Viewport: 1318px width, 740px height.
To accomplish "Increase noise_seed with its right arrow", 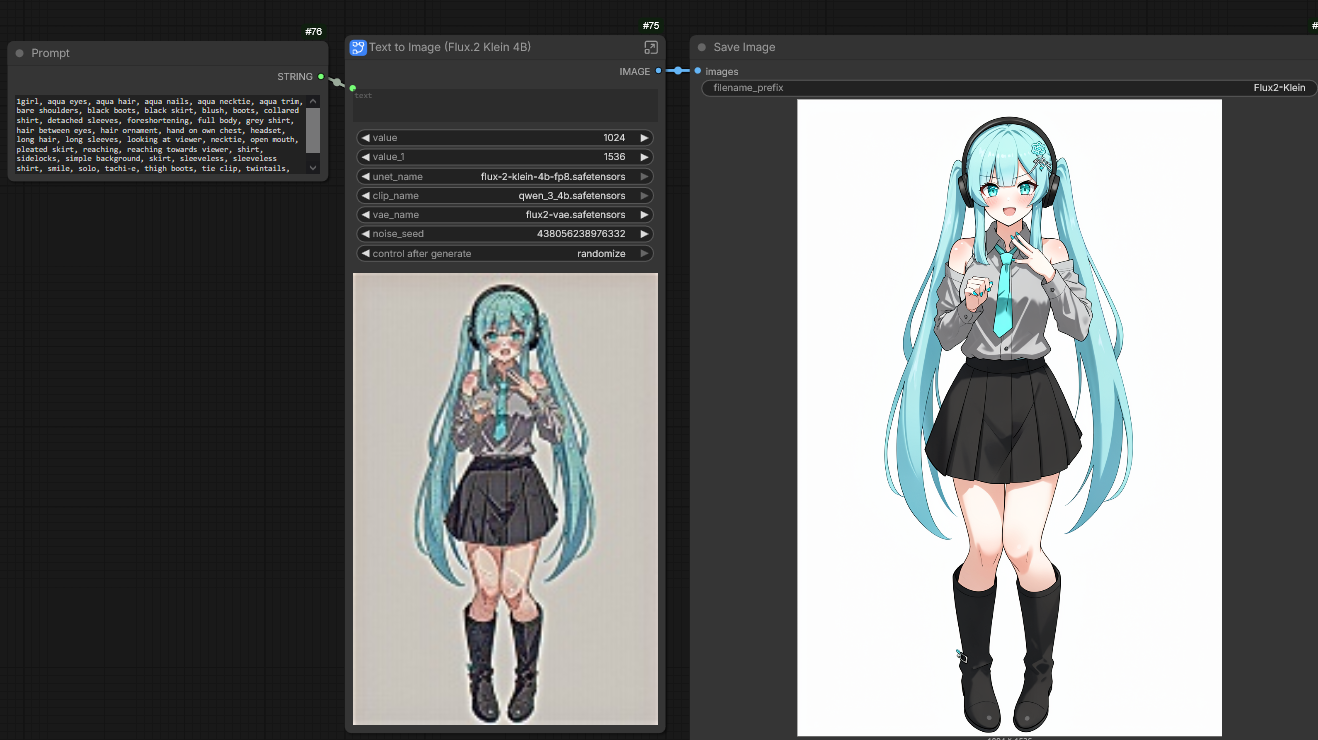I will point(645,234).
